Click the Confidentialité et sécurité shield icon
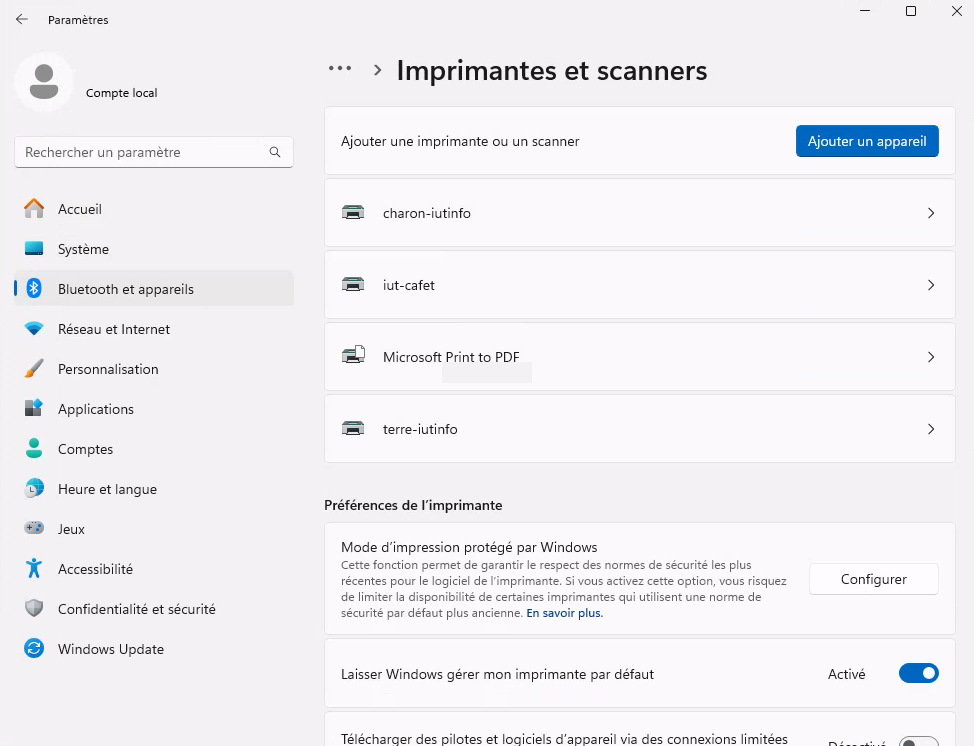The width and height of the screenshot is (974, 746). click(34, 608)
